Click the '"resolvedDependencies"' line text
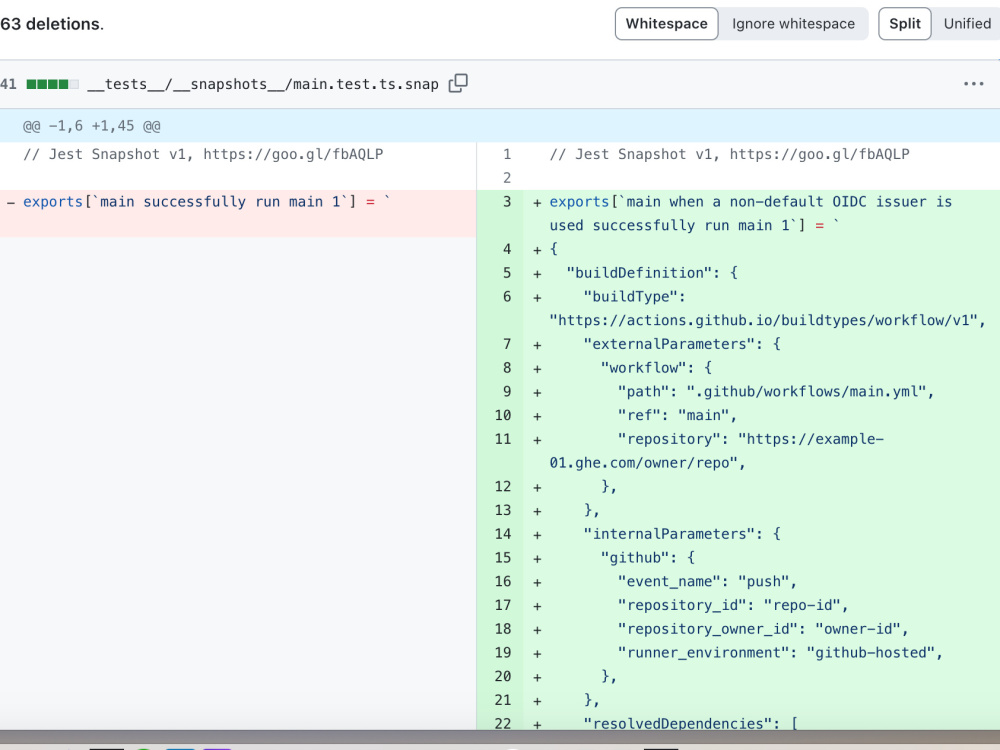Screen dimensions: 1000x750 (x=691, y=723)
